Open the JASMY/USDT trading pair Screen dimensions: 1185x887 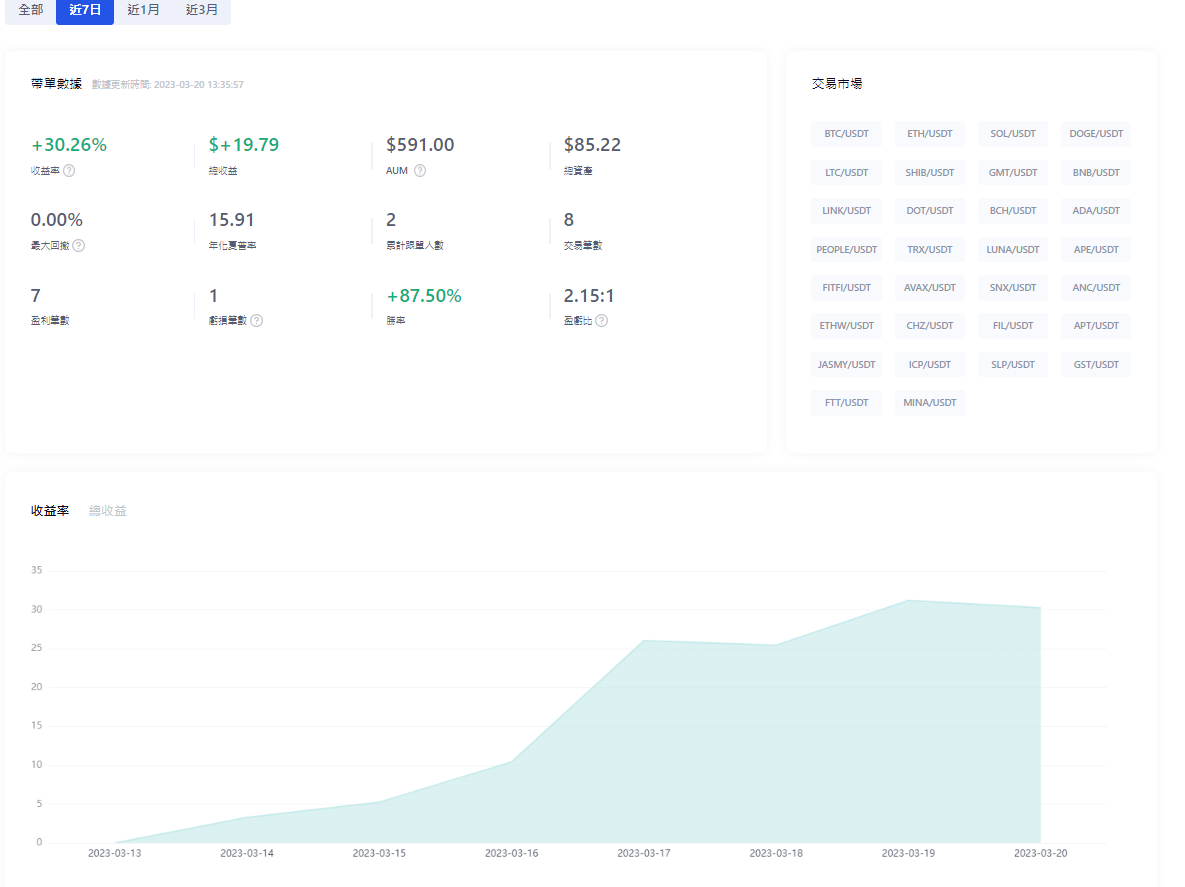846,365
